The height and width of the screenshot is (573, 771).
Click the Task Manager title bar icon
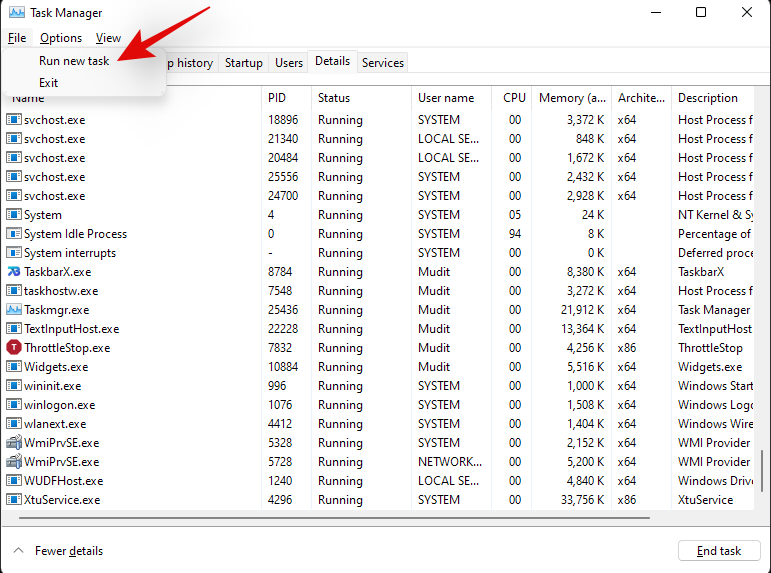click(x=15, y=13)
